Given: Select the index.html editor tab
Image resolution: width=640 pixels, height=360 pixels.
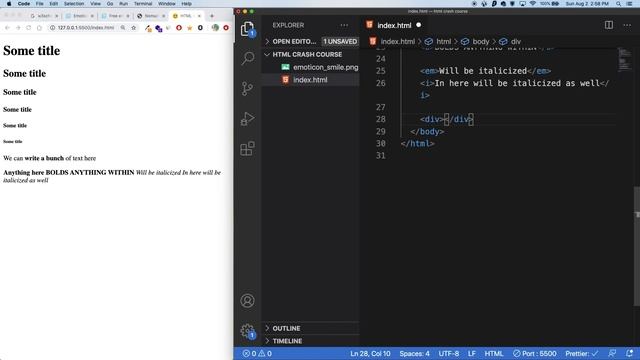Looking at the screenshot, I should pos(394,25).
